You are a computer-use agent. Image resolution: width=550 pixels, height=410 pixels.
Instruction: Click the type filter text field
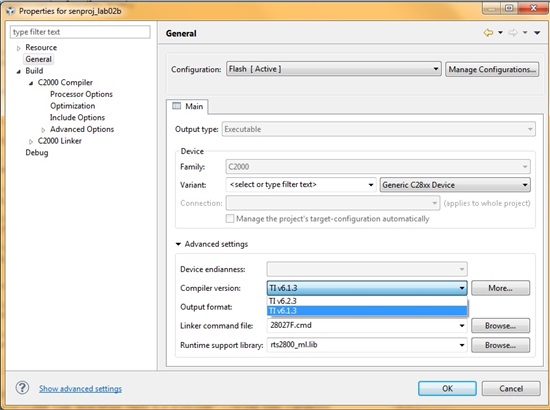[x=80, y=32]
